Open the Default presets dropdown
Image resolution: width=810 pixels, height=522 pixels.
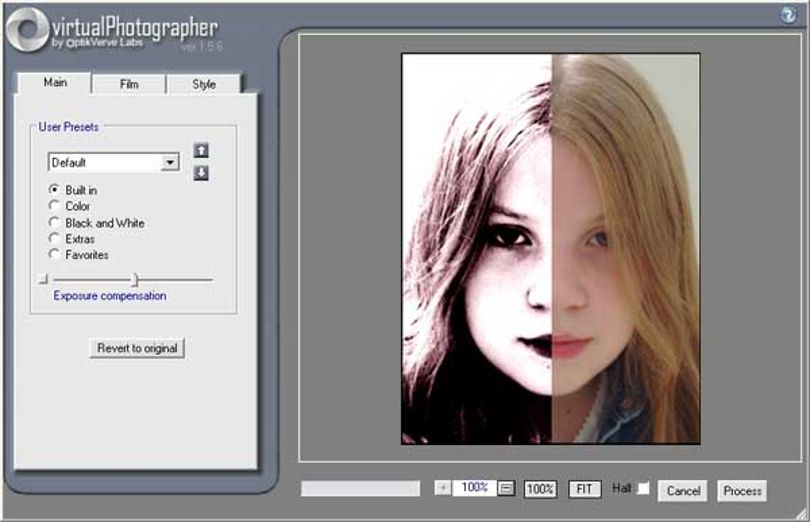pyautogui.click(x=114, y=163)
